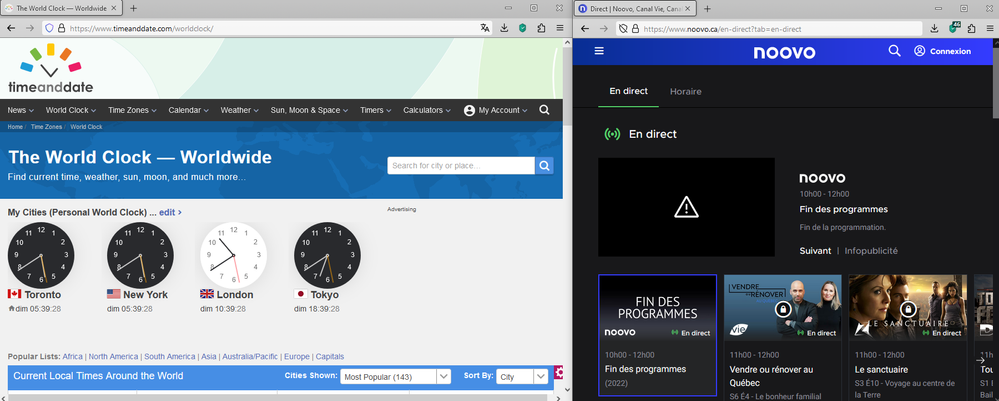Click the left page horizontal scrollbar
The height and width of the screenshot is (401, 999).
[x=277, y=398]
